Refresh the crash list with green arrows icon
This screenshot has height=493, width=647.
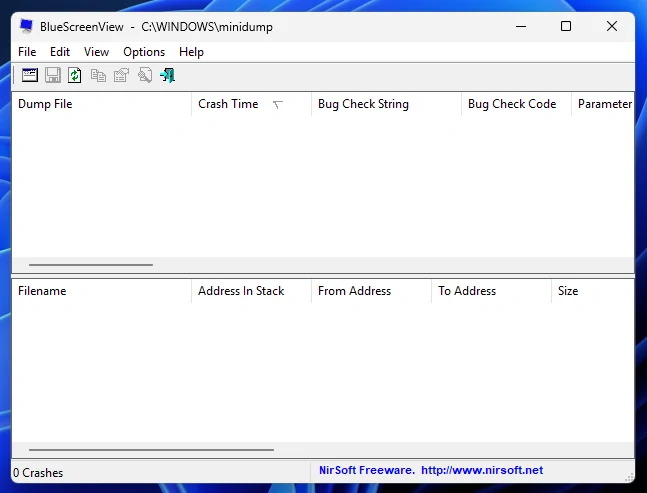[75, 75]
